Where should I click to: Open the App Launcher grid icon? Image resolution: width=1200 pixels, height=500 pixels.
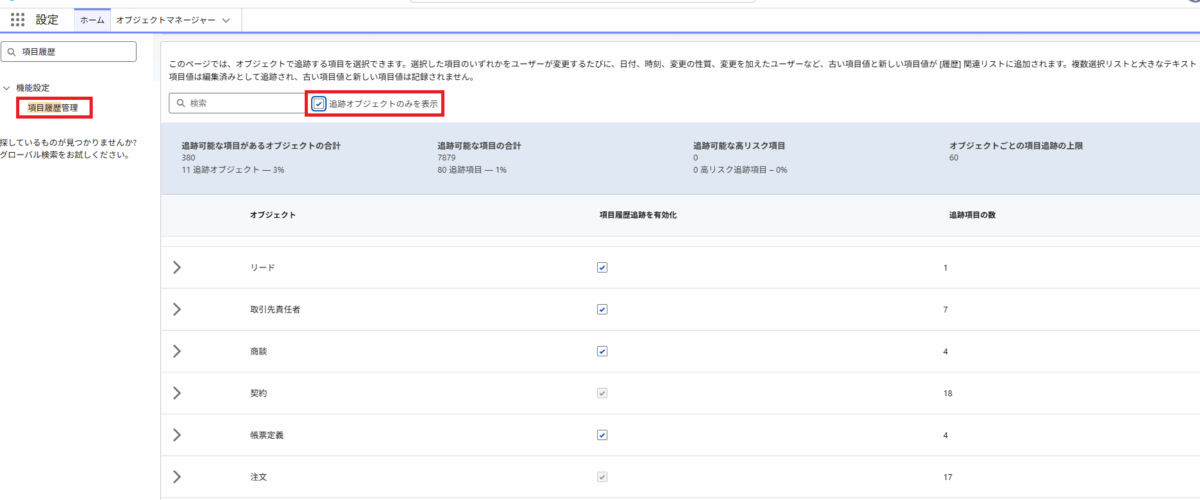17,20
